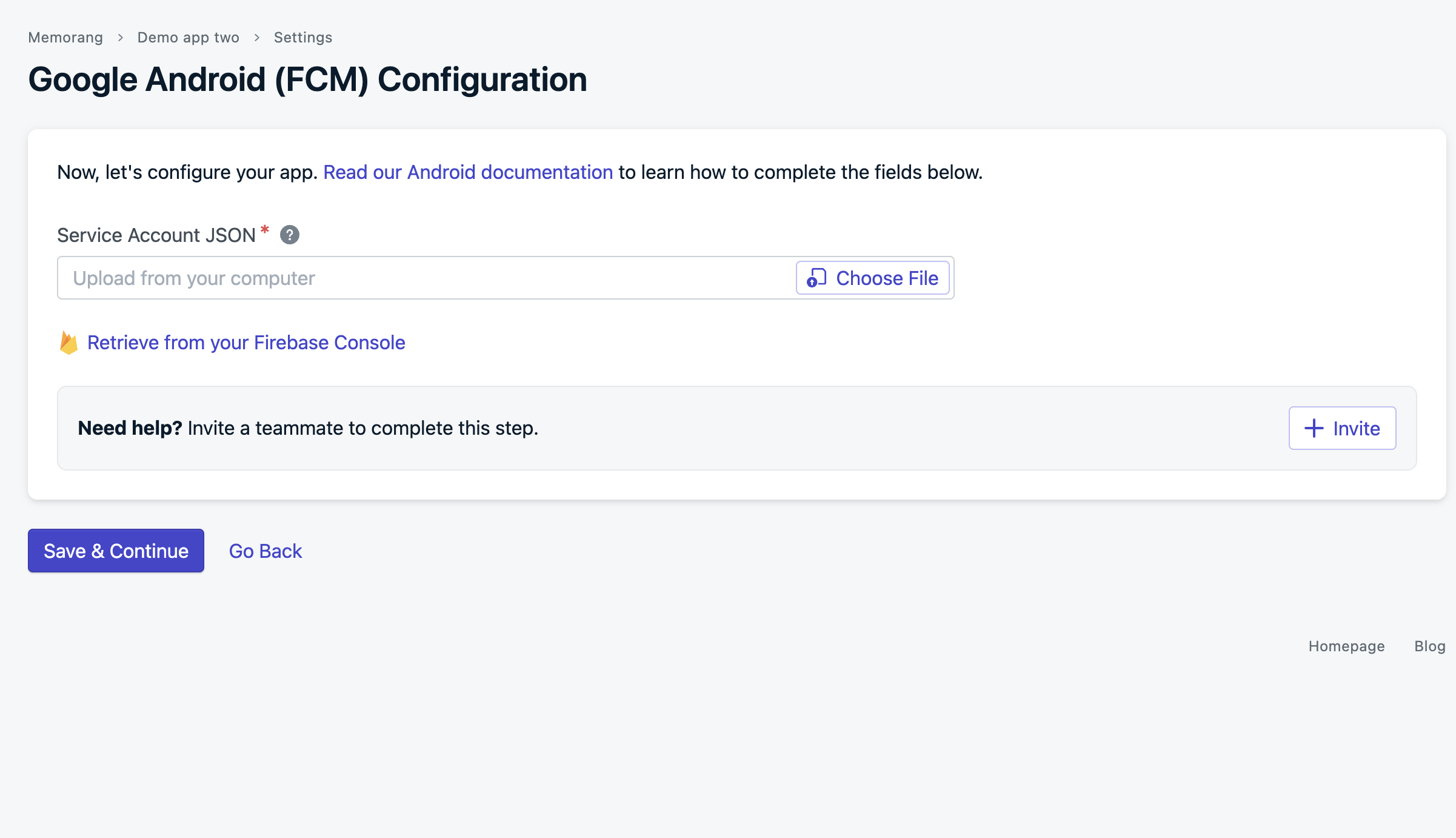Screen dimensions: 1456x838
Task: Click the plus icon on Invite
Action: [1314, 428]
